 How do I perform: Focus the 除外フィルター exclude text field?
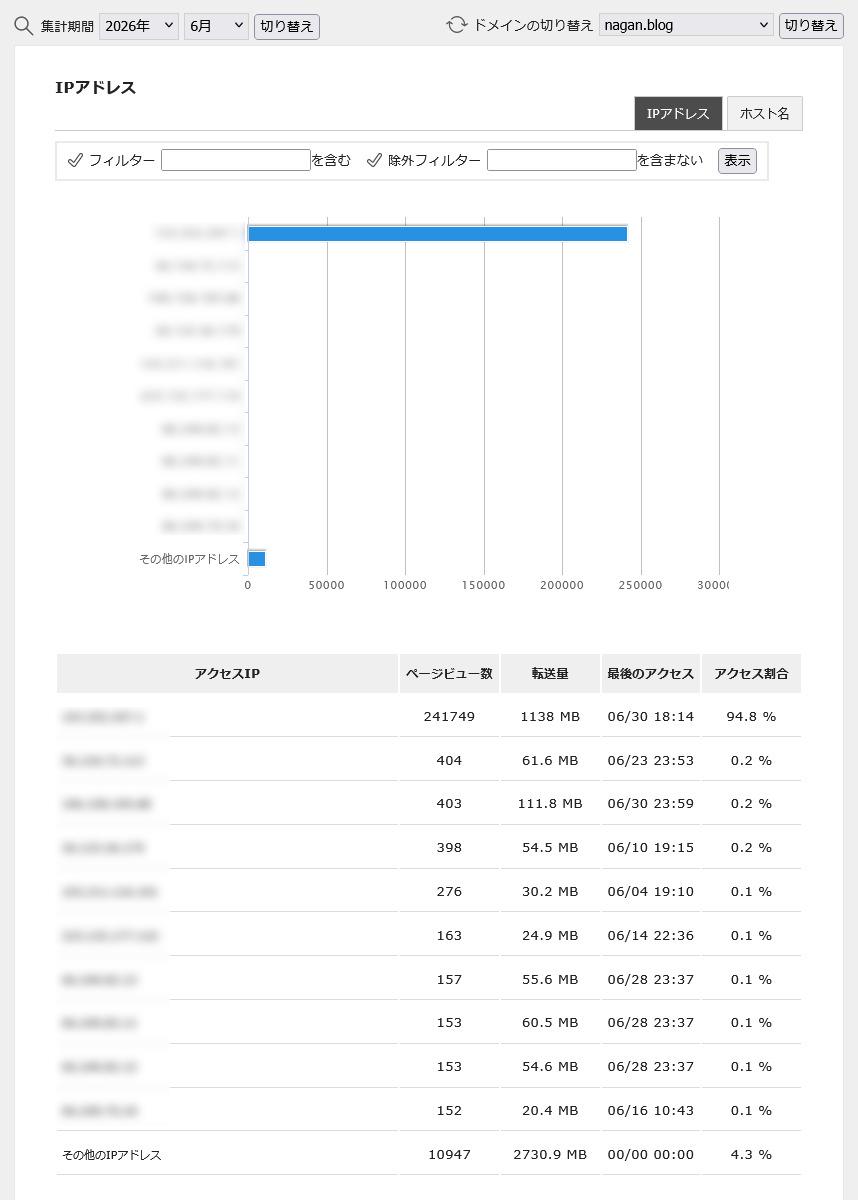pyautogui.click(x=562, y=160)
